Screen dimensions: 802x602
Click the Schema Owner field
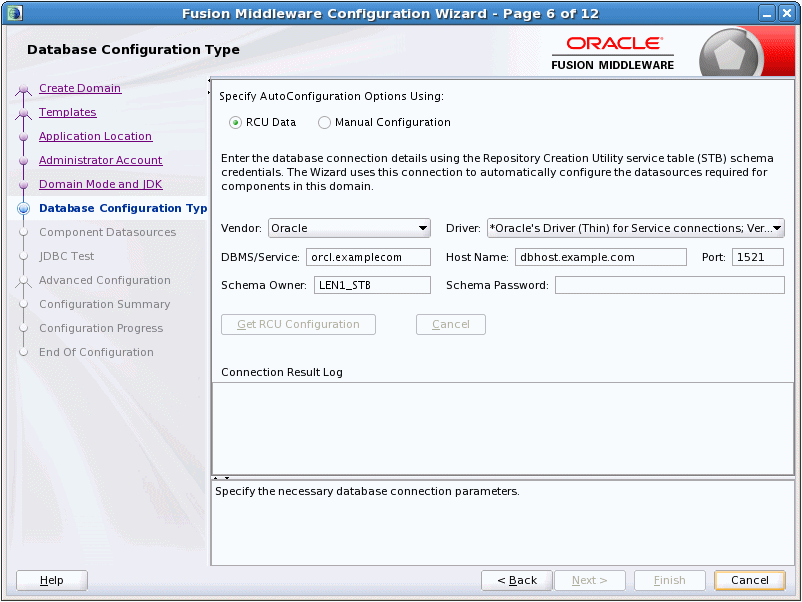(x=372, y=285)
